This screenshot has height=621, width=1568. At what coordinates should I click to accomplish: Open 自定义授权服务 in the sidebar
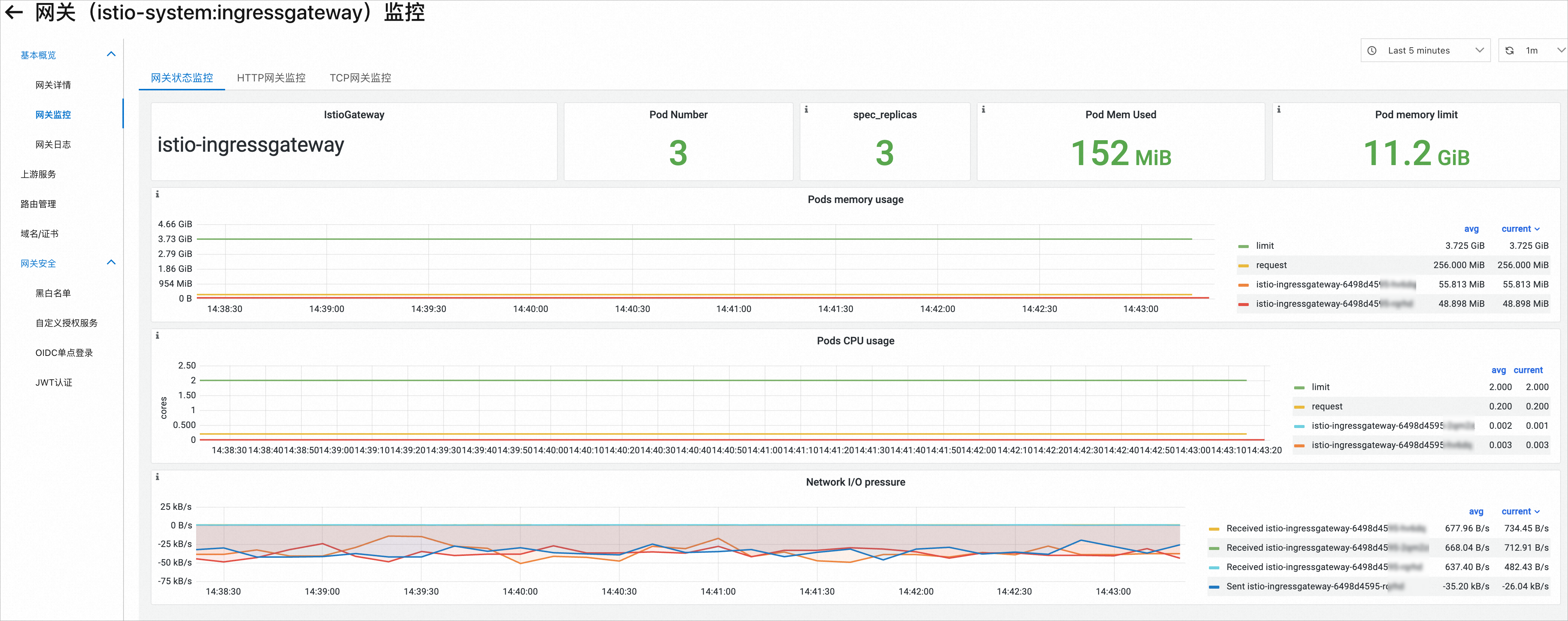pos(66,323)
